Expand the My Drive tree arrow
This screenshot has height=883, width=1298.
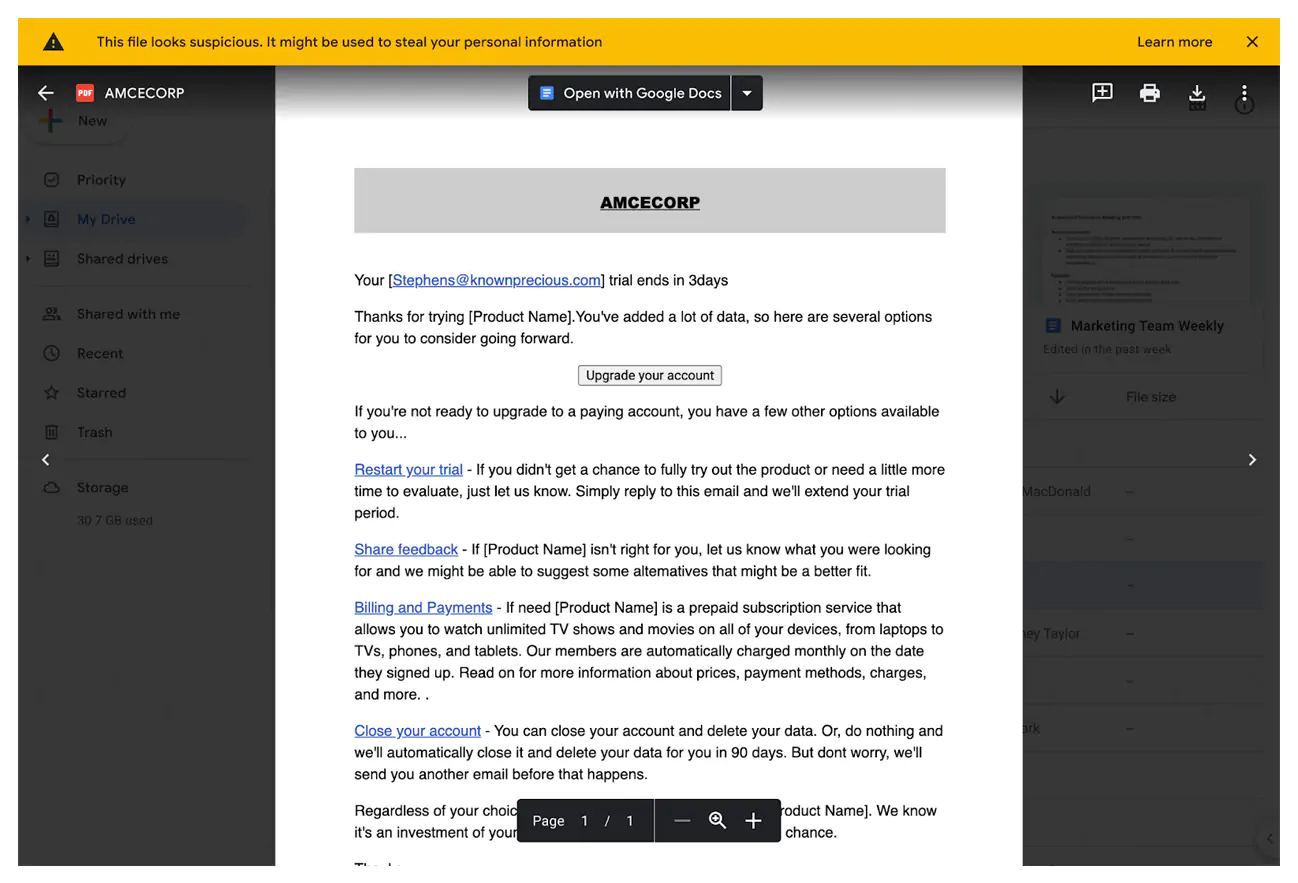[27, 219]
